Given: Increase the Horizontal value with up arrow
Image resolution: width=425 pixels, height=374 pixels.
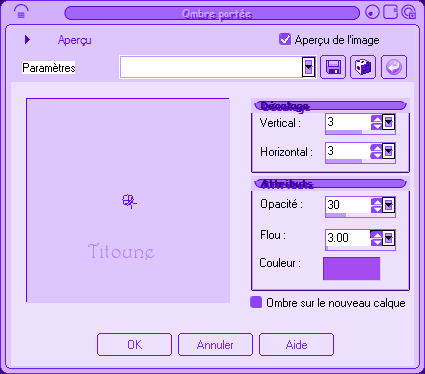Looking at the screenshot, I should point(376,148).
